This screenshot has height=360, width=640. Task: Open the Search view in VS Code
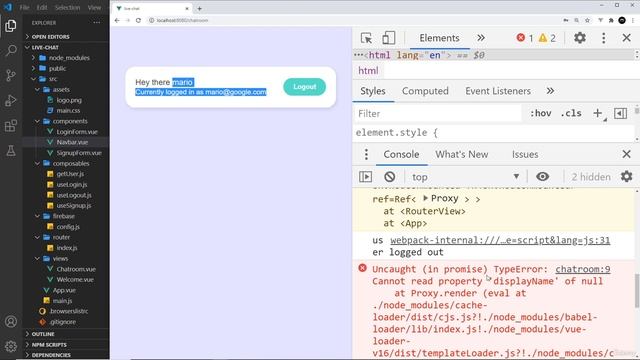click(x=11, y=51)
